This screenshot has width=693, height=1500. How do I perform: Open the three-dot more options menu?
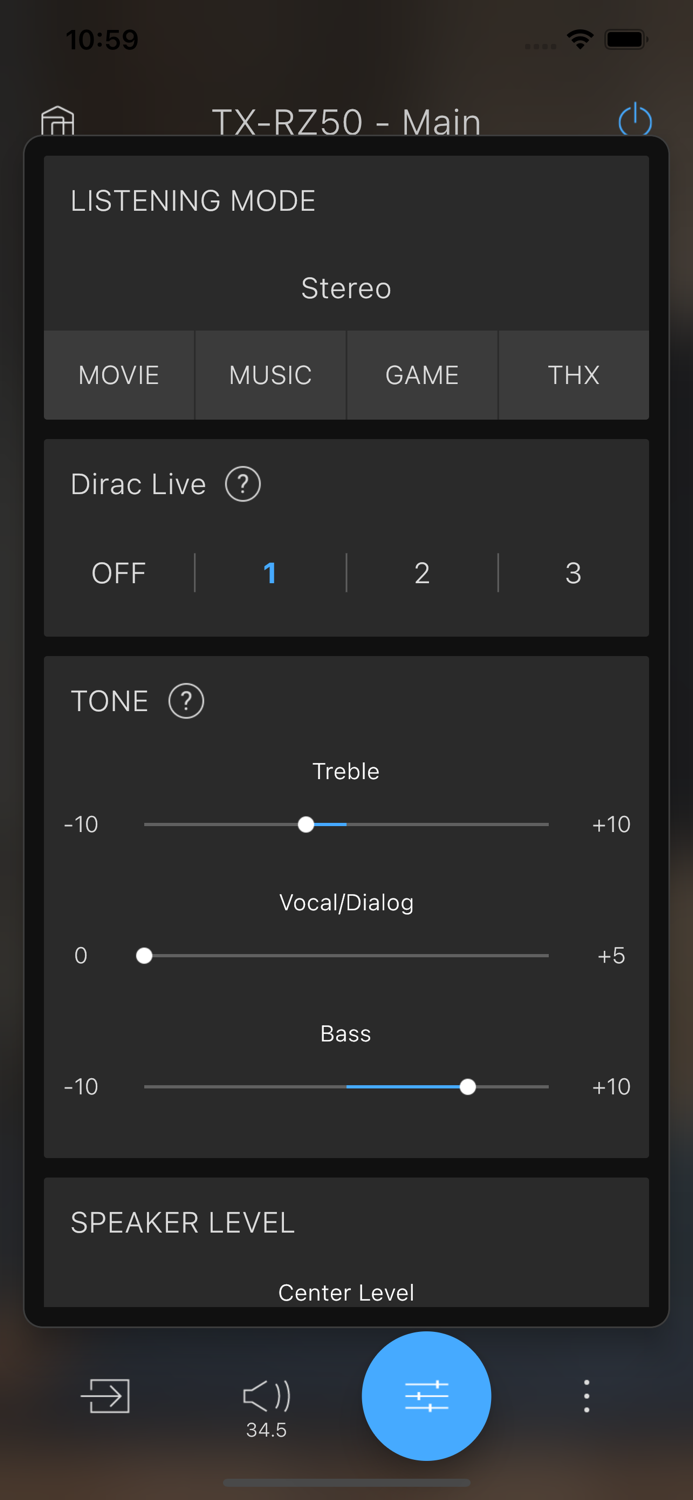click(x=586, y=1396)
